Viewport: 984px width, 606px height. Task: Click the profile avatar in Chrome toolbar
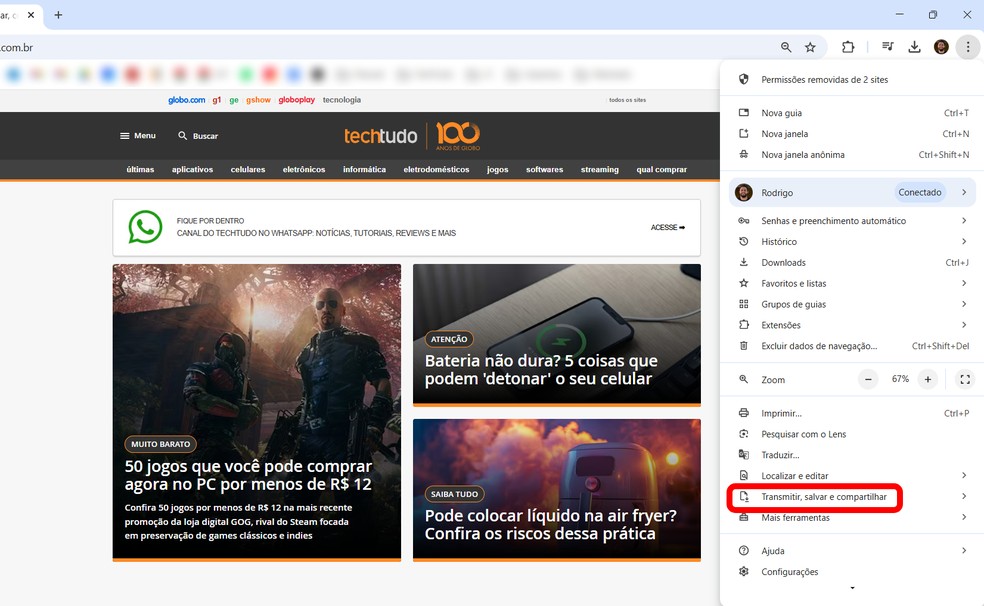(941, 47)
